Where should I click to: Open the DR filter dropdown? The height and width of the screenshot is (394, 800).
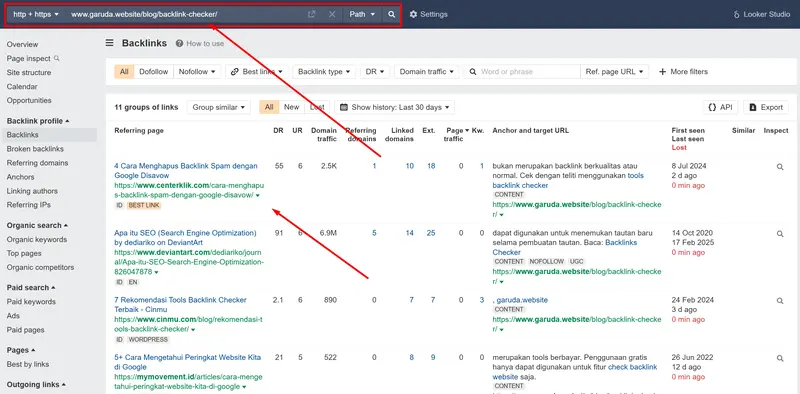(x=374, y=71)
